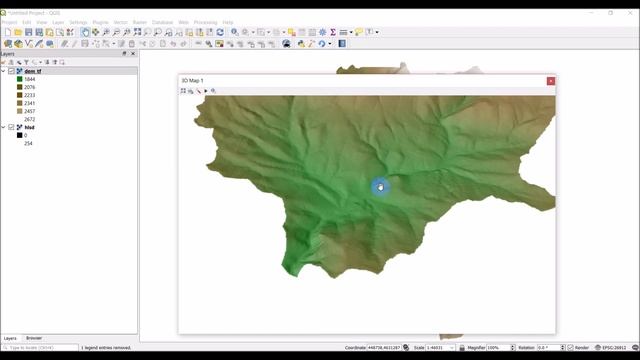
Task: Click the locator search field 'Type to locate'
Action: [x=40, y=348]
